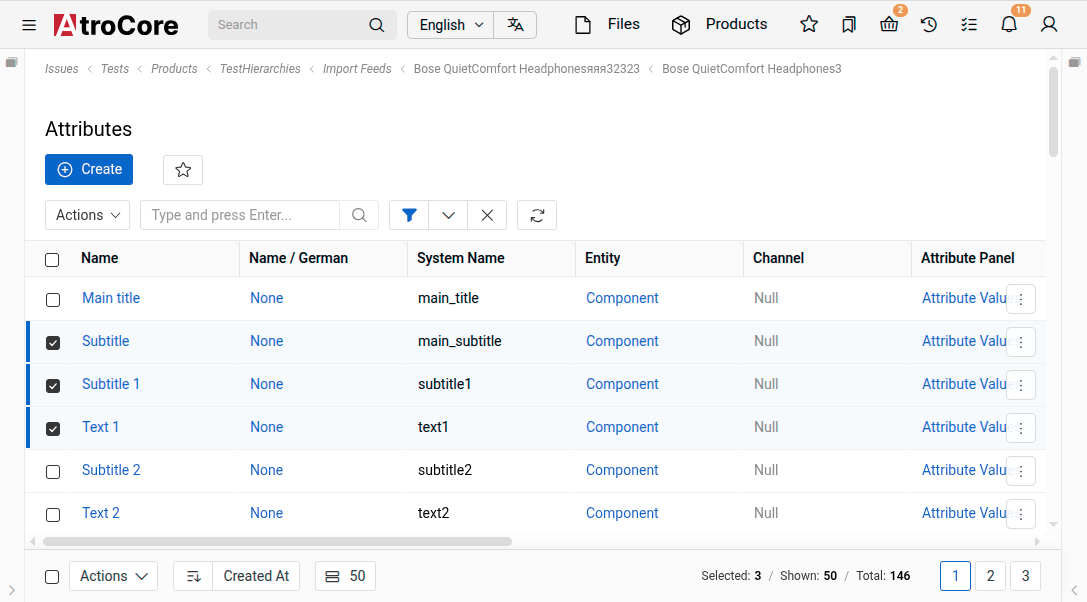The width and height of the screenshot is (1087, 602).
Task: Check the Main title row checkbox
Action: [x=53, y=300]
